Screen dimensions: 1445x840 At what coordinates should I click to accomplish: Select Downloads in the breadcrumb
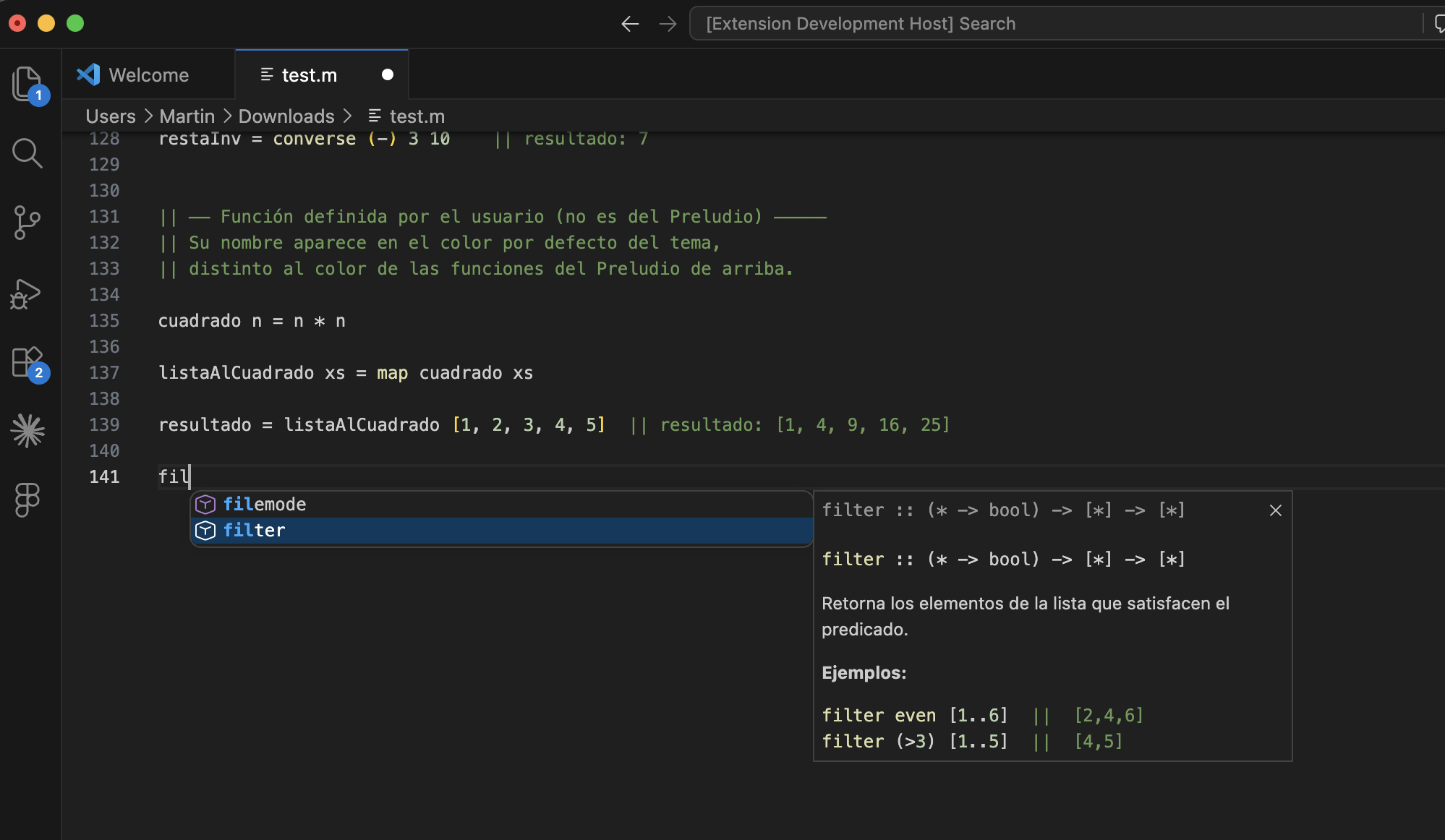coord(286,116)
